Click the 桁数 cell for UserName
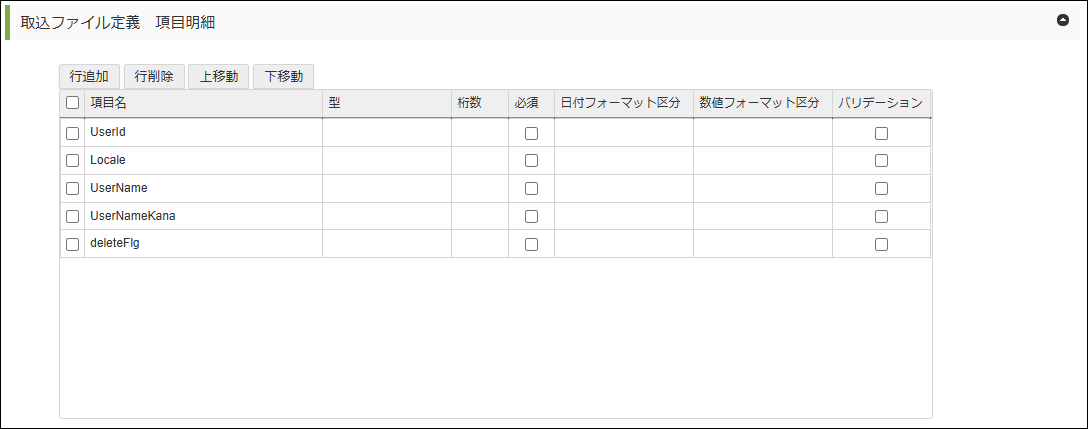1088x429 pixels. click(x=480, y=188)
